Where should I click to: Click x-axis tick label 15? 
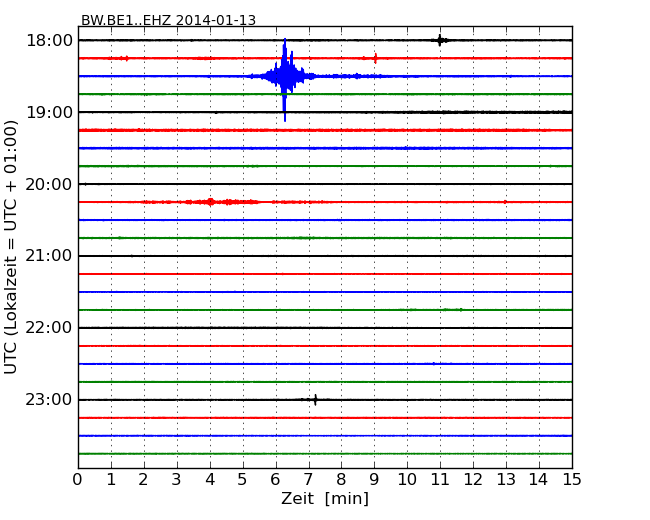click(572, 479)
